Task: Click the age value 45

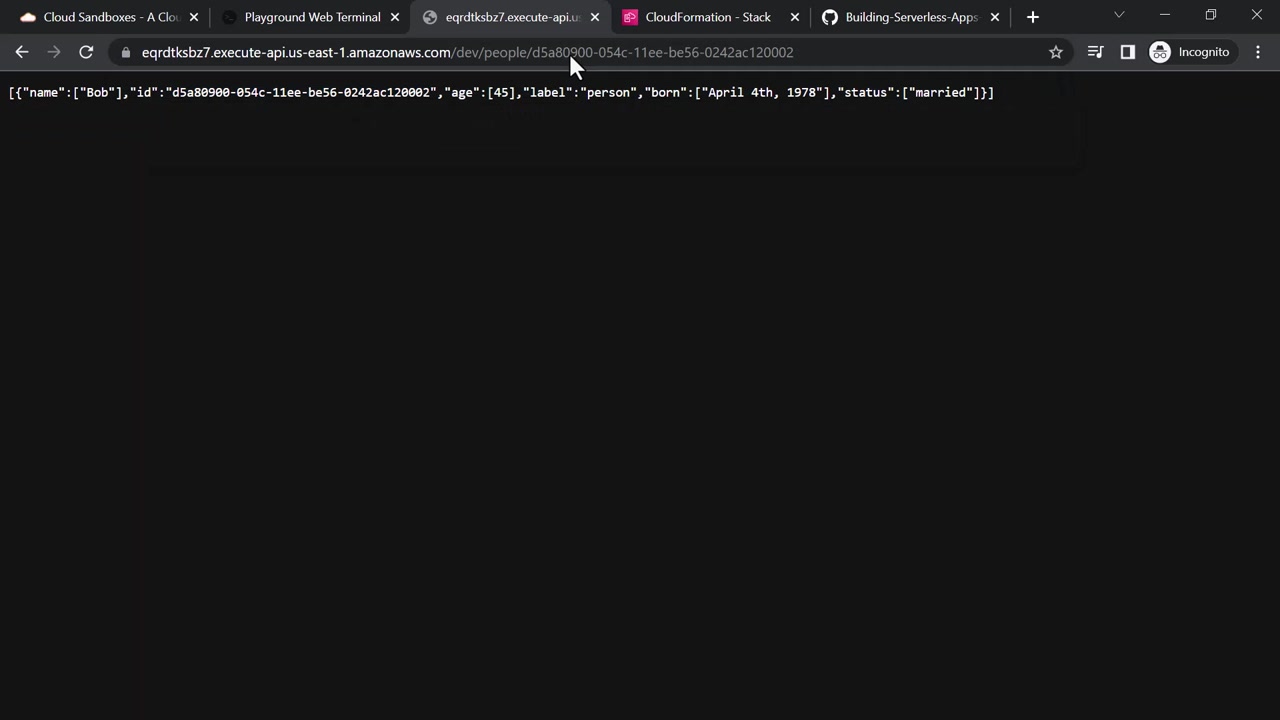Action: click(x=501, y=92)
